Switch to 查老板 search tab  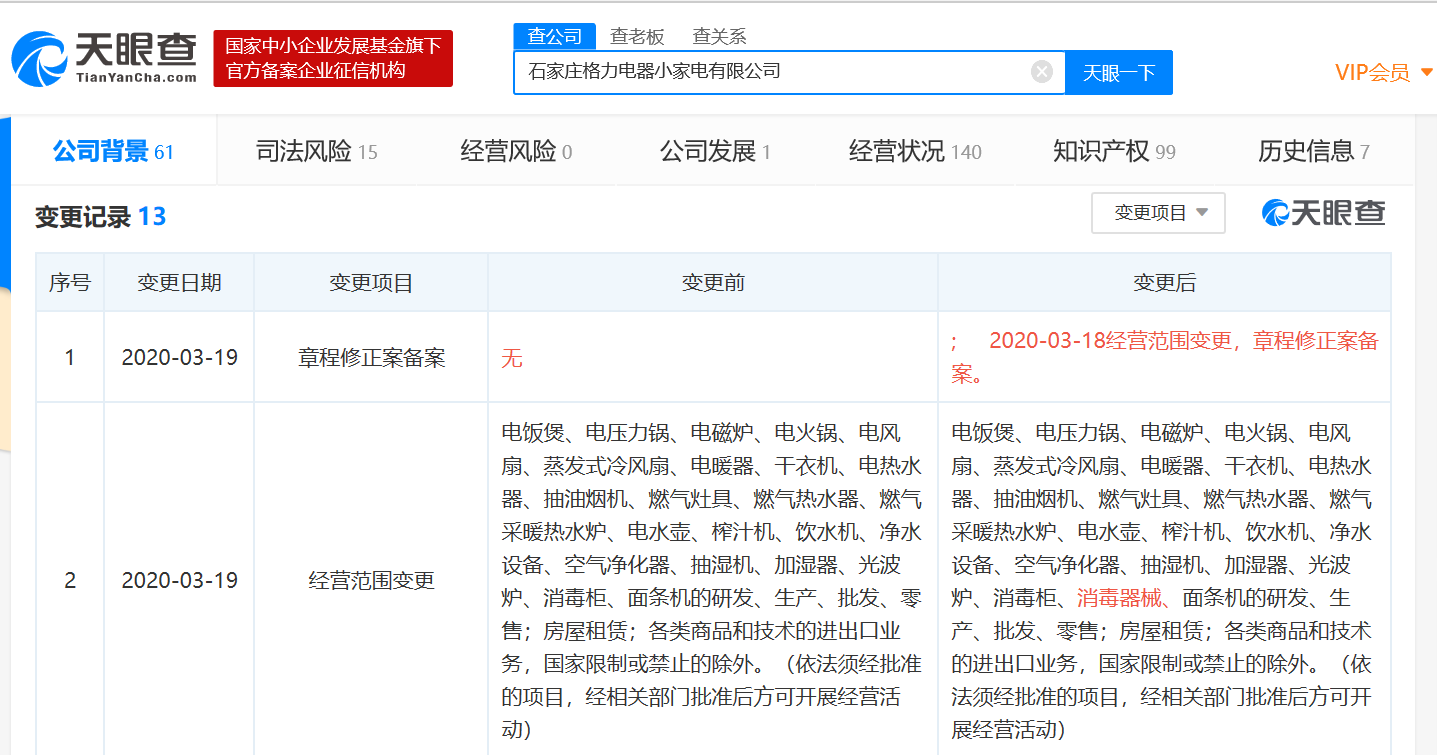click(x=637, y=37)
